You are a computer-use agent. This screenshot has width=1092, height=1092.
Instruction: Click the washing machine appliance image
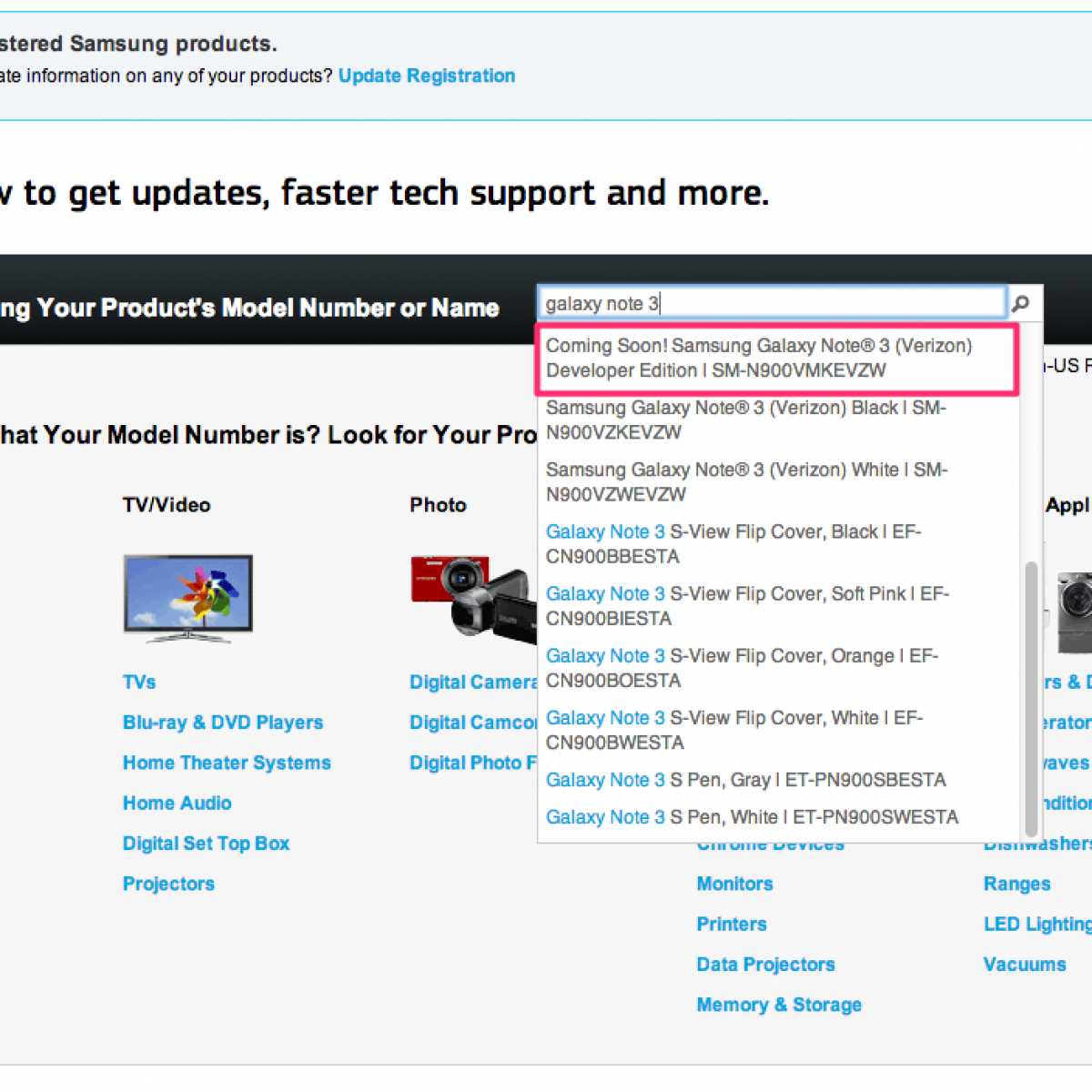[x=1074, y=612]
